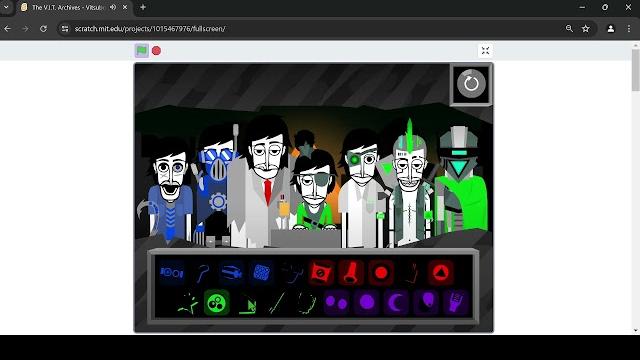
Task: Click the green mohawk character
Action: click(410, 184)
